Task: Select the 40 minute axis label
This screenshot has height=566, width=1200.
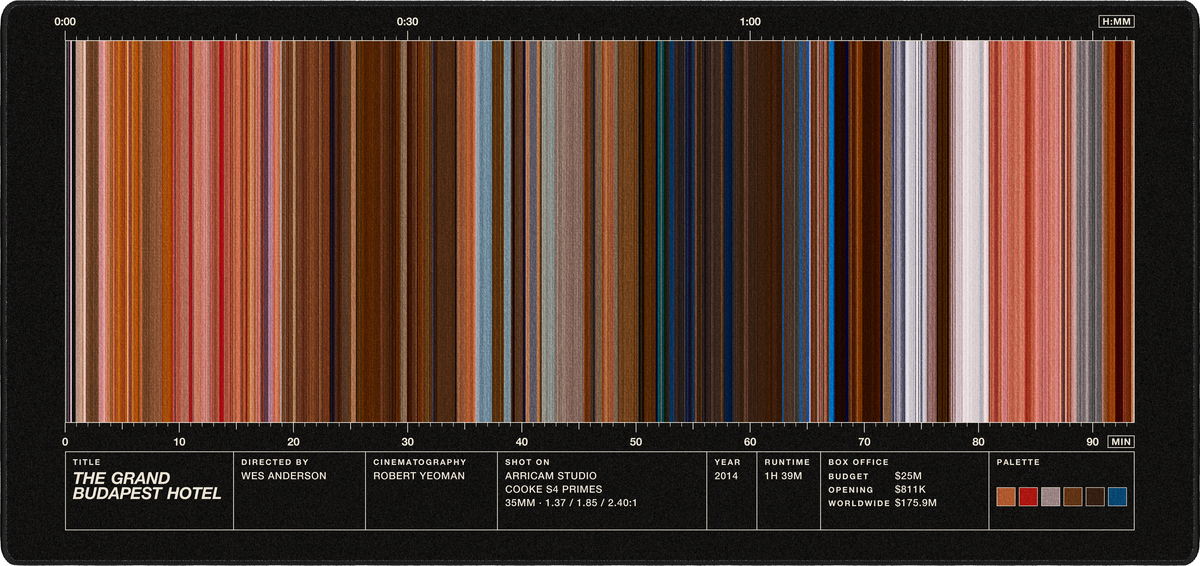Action: tap(521, 441)
